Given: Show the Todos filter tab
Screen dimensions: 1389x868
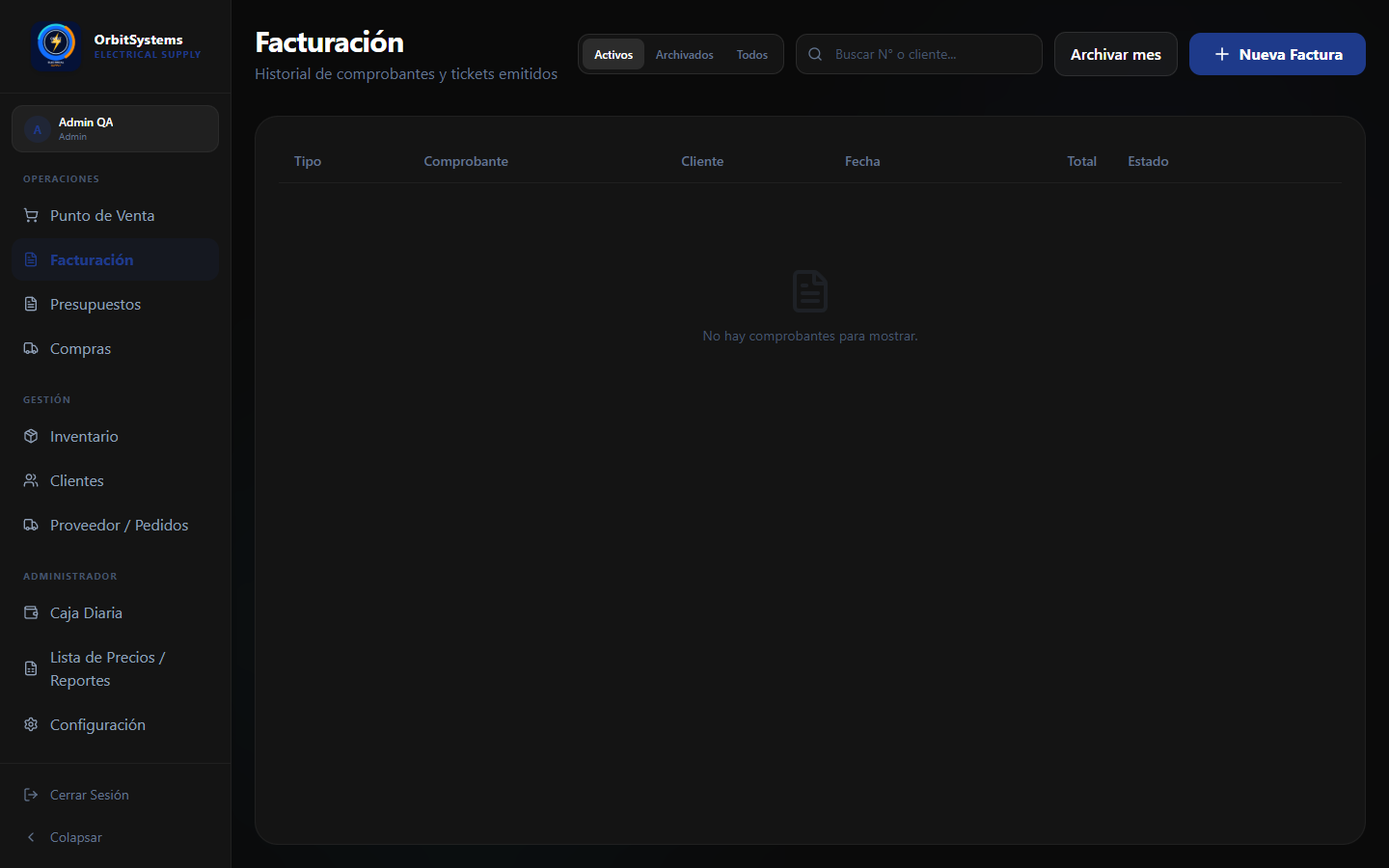Looking at the screenshot, I should point(752,55).
